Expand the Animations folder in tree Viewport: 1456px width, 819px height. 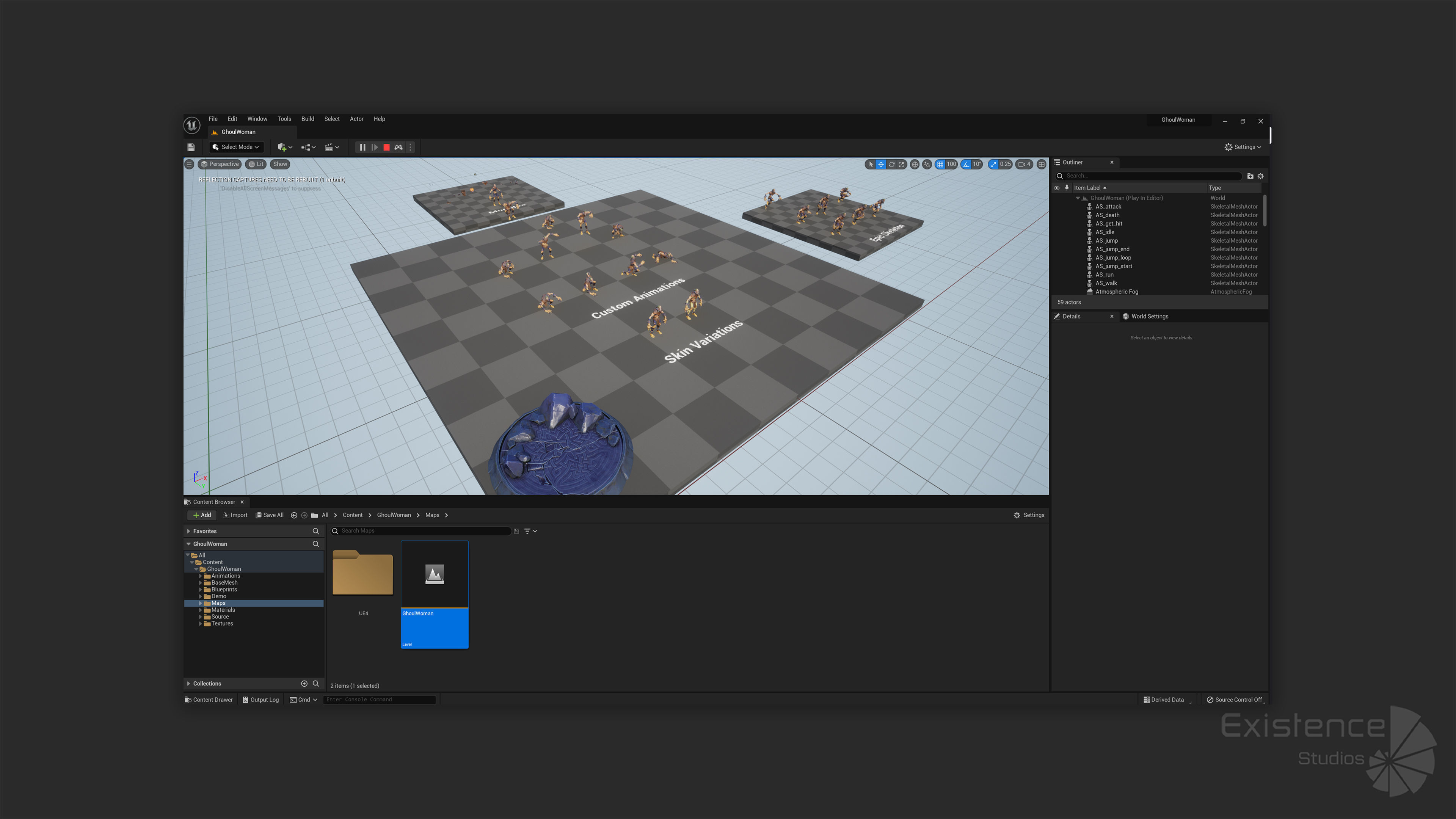click(x=201, y=576)
